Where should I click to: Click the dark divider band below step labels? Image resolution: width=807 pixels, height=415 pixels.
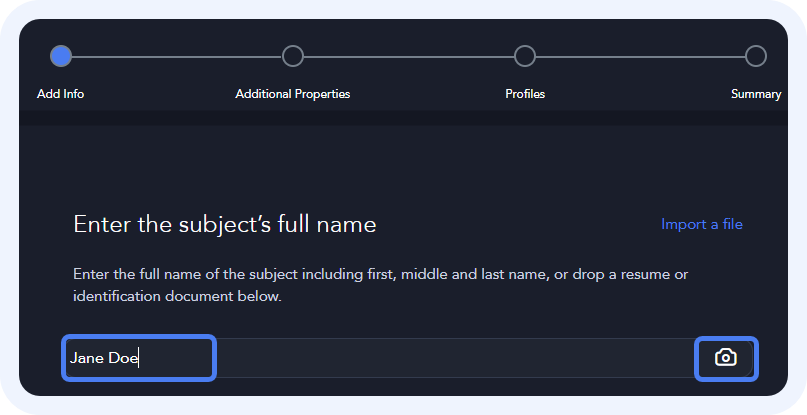coord(400,118)
